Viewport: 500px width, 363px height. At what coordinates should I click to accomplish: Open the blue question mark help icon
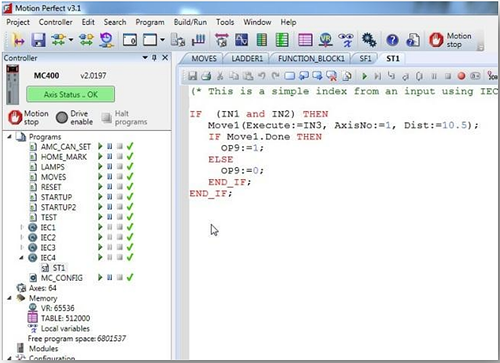coord(392,40)
